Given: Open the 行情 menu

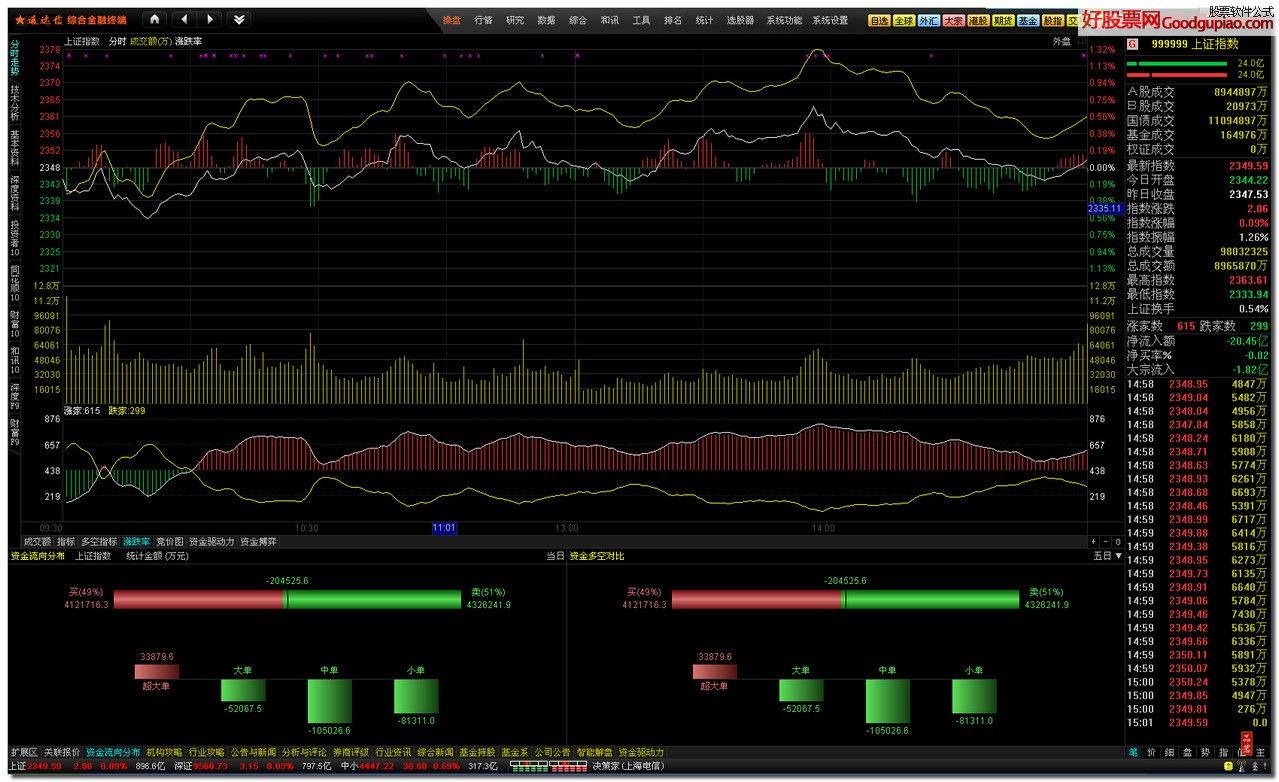Looking at the screenshot, I should 484,20.
